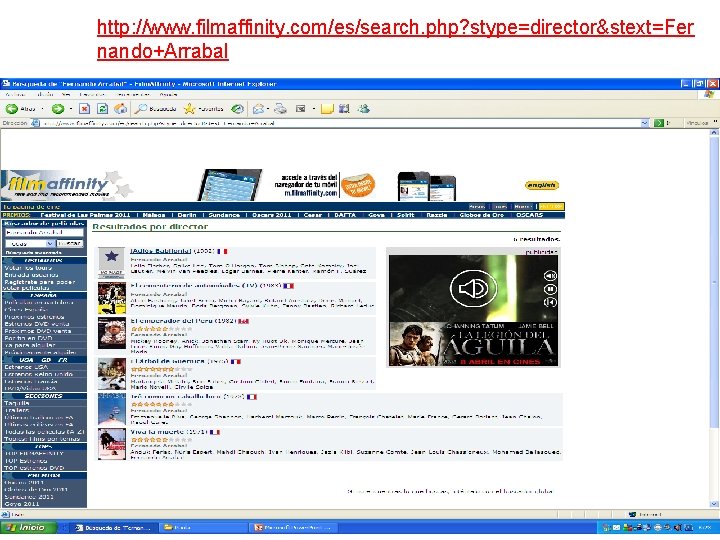
Task: Click the search submit button in sidebar
Action: click(70, 243)
